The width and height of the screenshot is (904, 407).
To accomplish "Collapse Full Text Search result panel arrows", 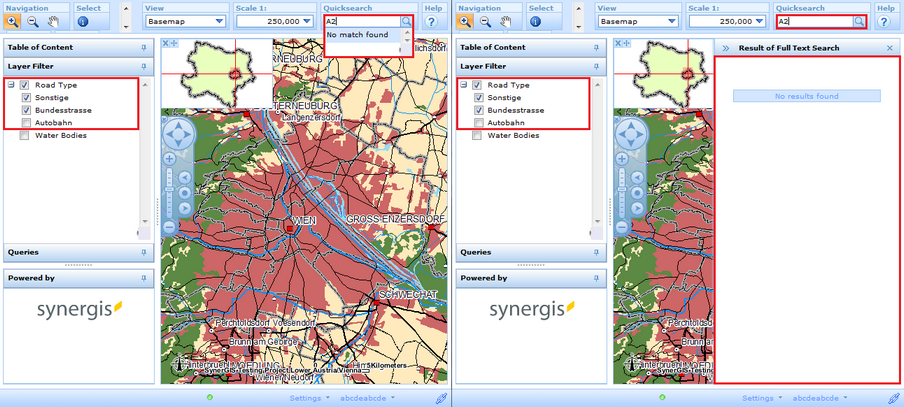I will [725, 48].
